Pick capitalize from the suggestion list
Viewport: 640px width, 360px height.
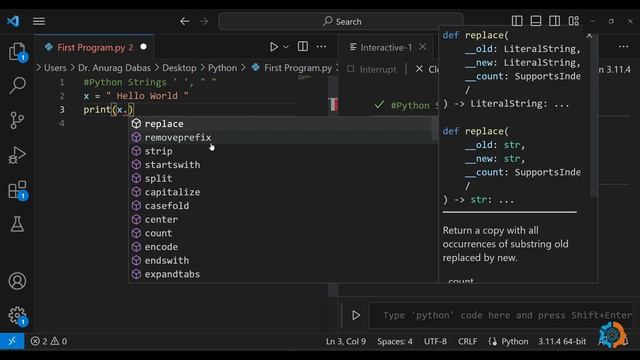tap(282, 192)
